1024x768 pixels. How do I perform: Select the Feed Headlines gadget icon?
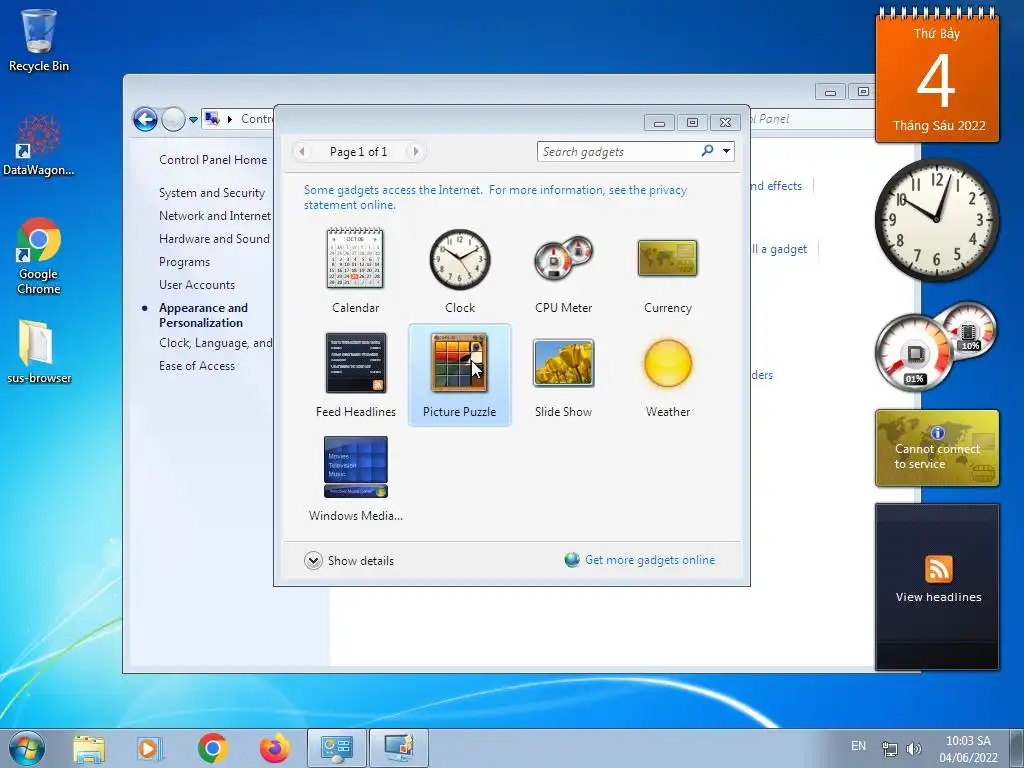[356, 362]
